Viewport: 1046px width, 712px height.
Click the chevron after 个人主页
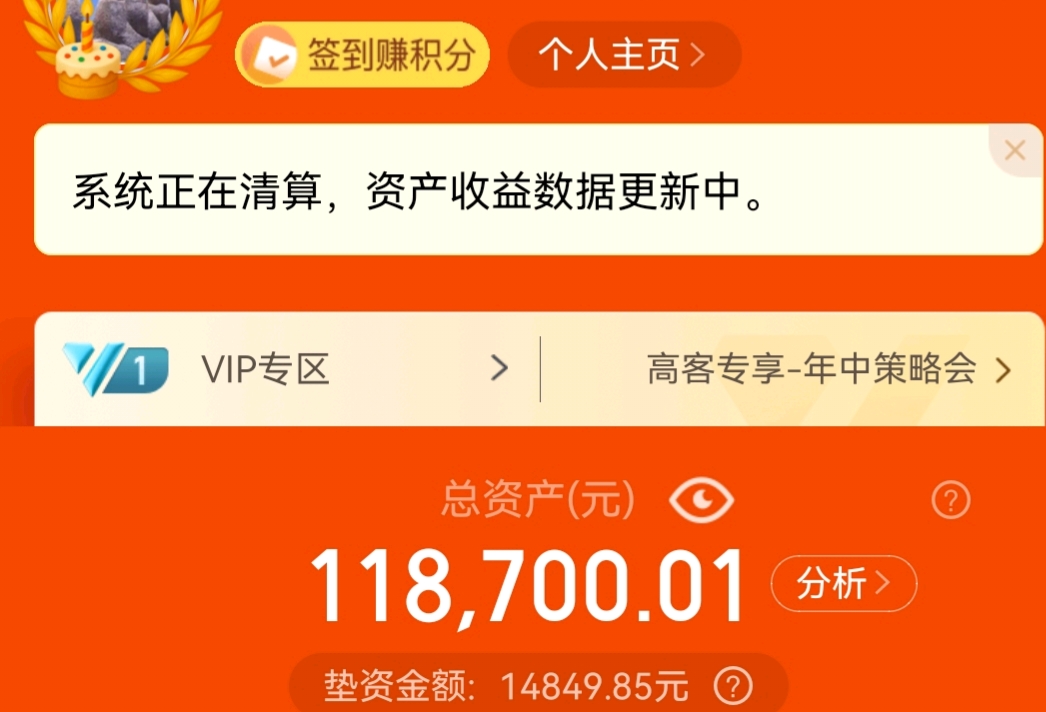[x=697, y=55]
